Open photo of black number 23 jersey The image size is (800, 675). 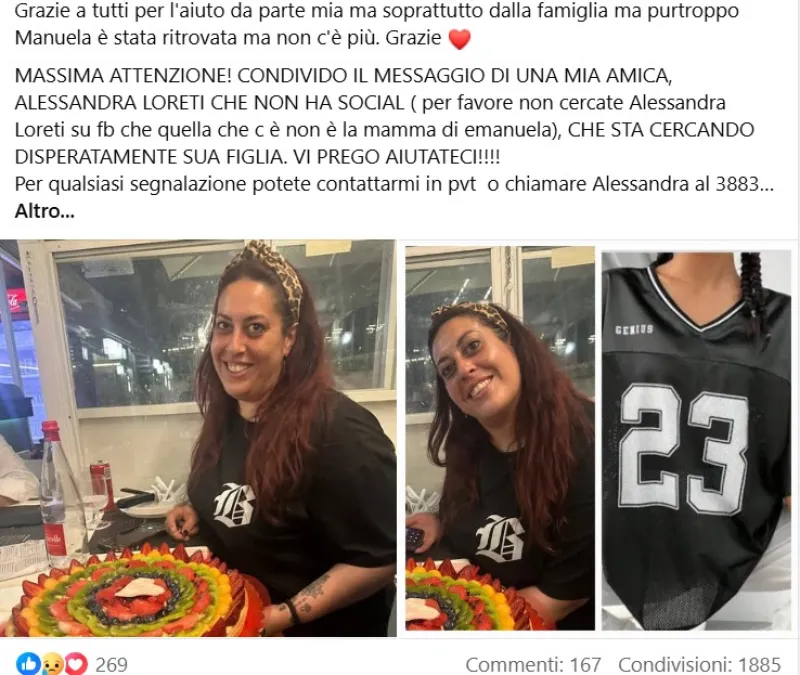[696, 440]
